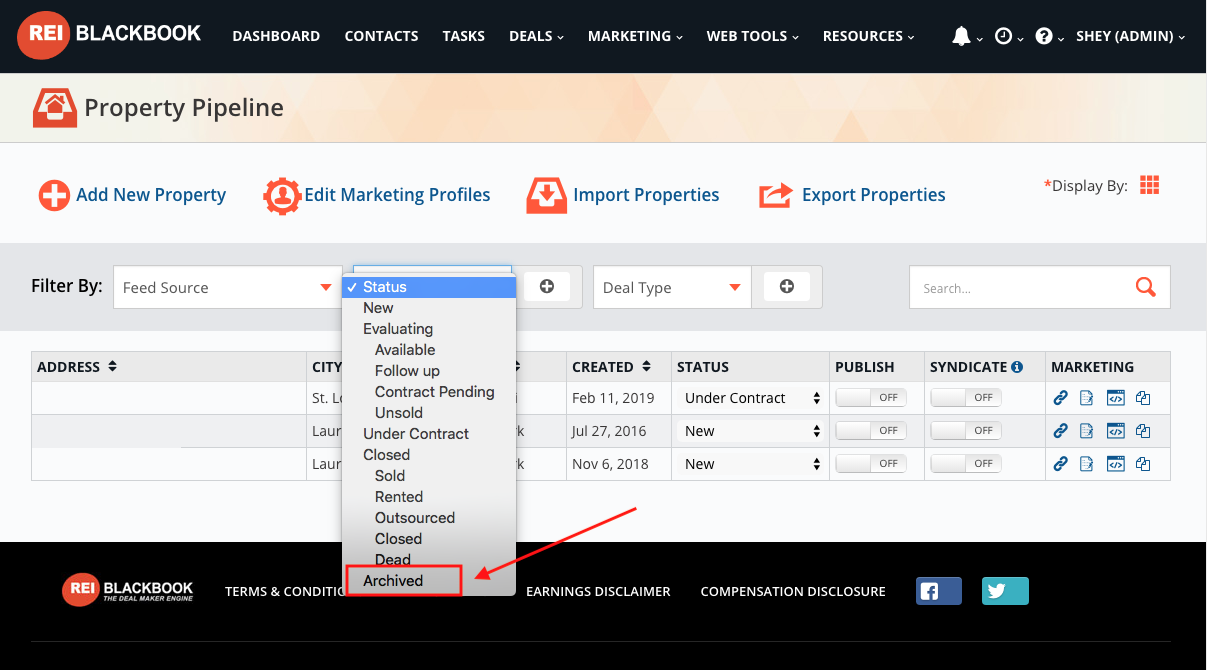
Task: Open the status select in Jul 27, 2016 row
Action: (751, 431)
